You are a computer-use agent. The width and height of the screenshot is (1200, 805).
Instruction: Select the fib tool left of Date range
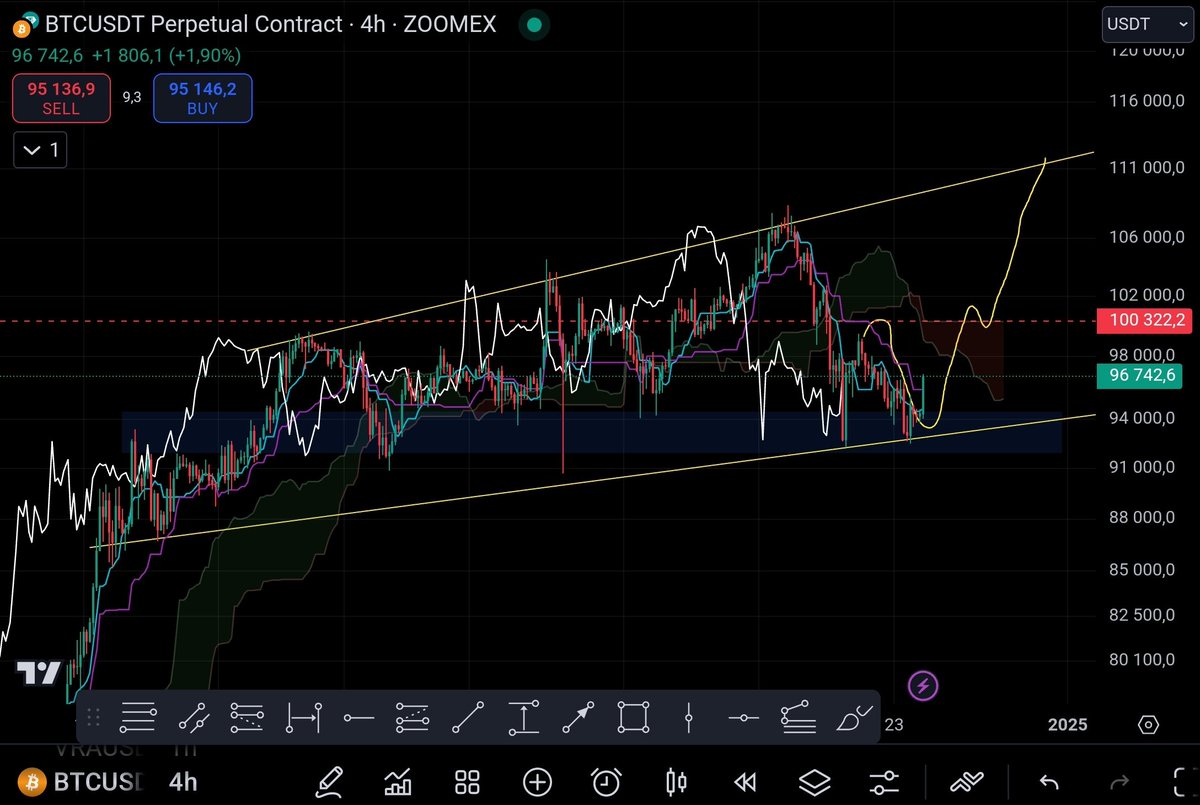(x=247, y=716)
